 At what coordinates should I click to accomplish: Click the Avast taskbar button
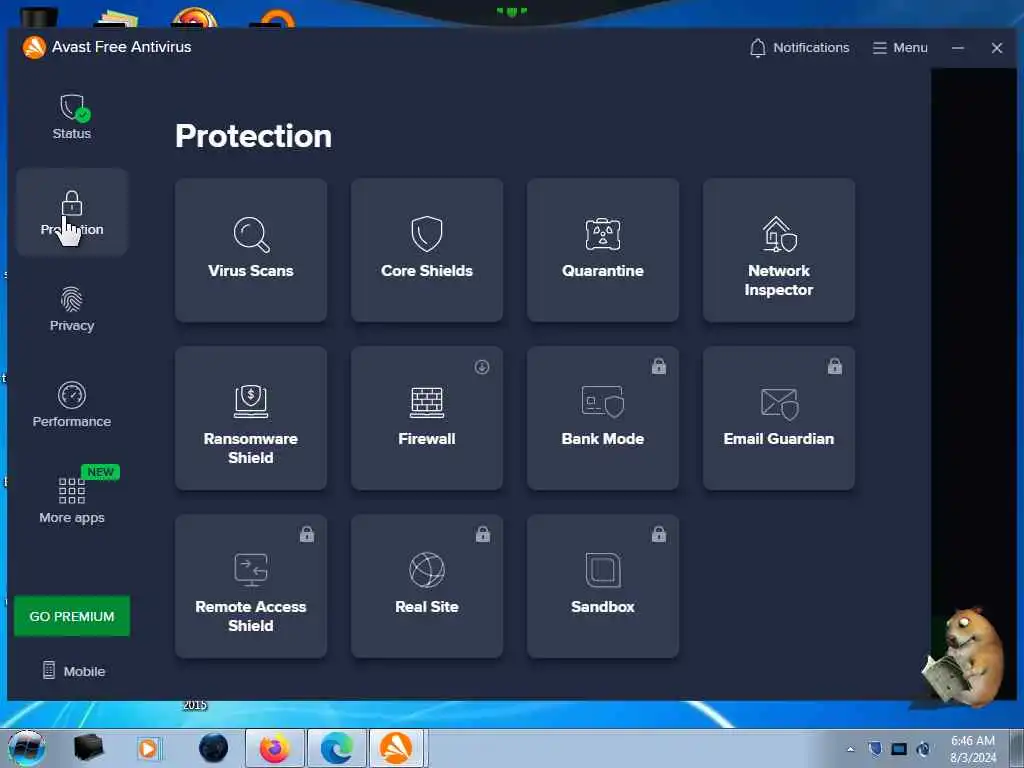click(x=397, y=748)
